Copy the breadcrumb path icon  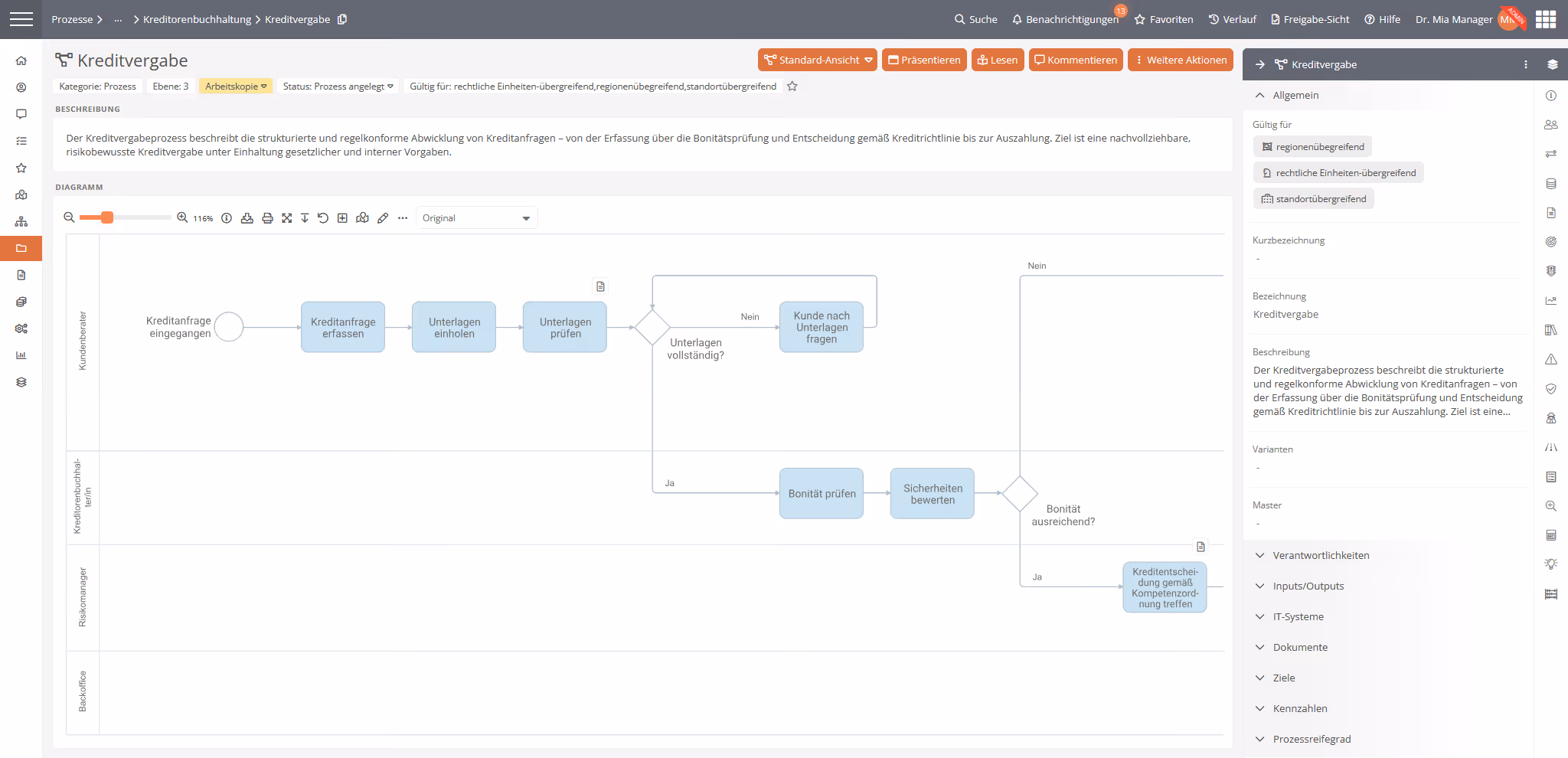(342, 19)
